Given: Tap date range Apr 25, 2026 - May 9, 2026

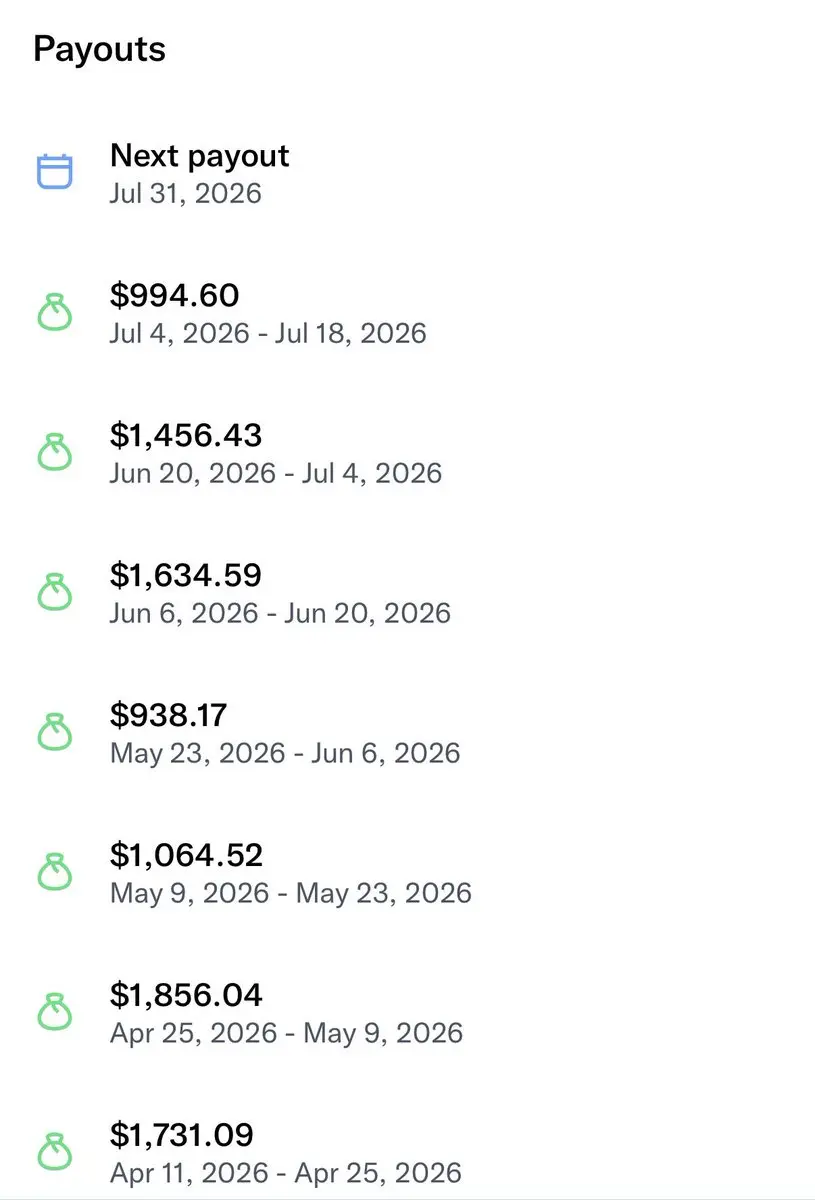Looking at the screenshot, I should coord(286,1033).
